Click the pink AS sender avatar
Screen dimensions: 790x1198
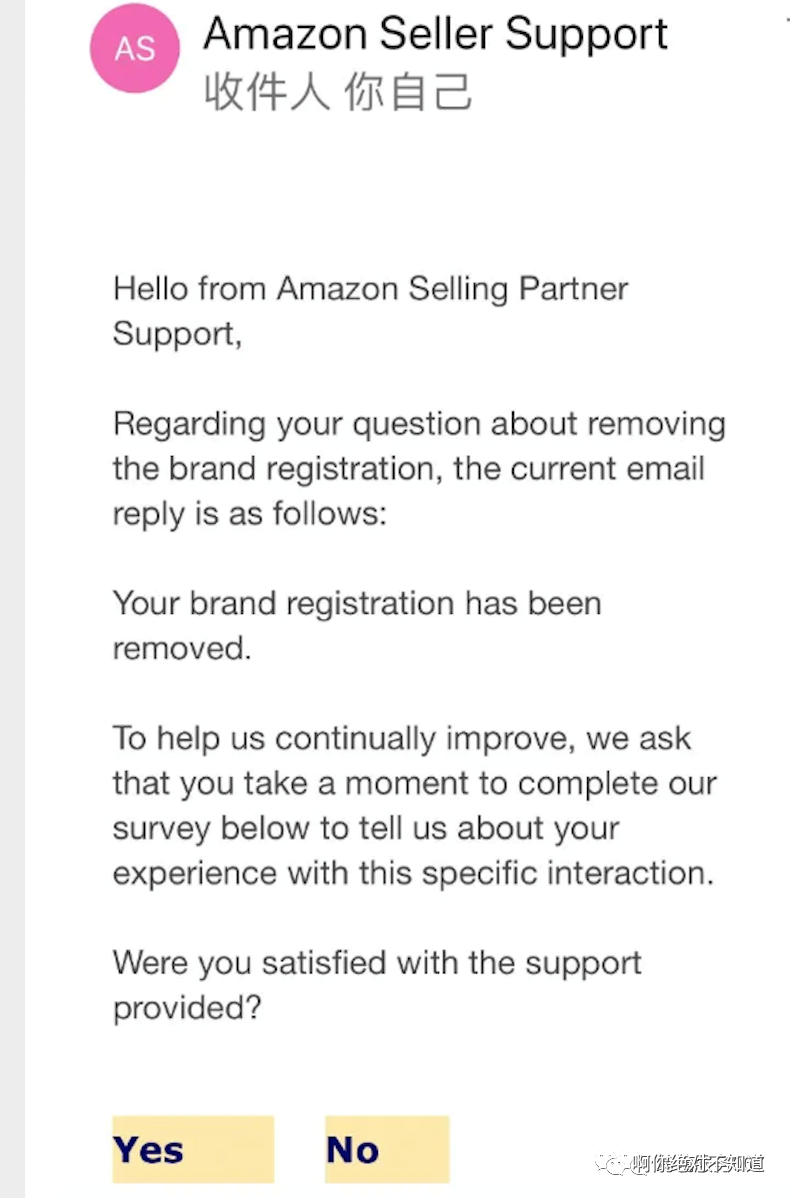coord(134,47)
